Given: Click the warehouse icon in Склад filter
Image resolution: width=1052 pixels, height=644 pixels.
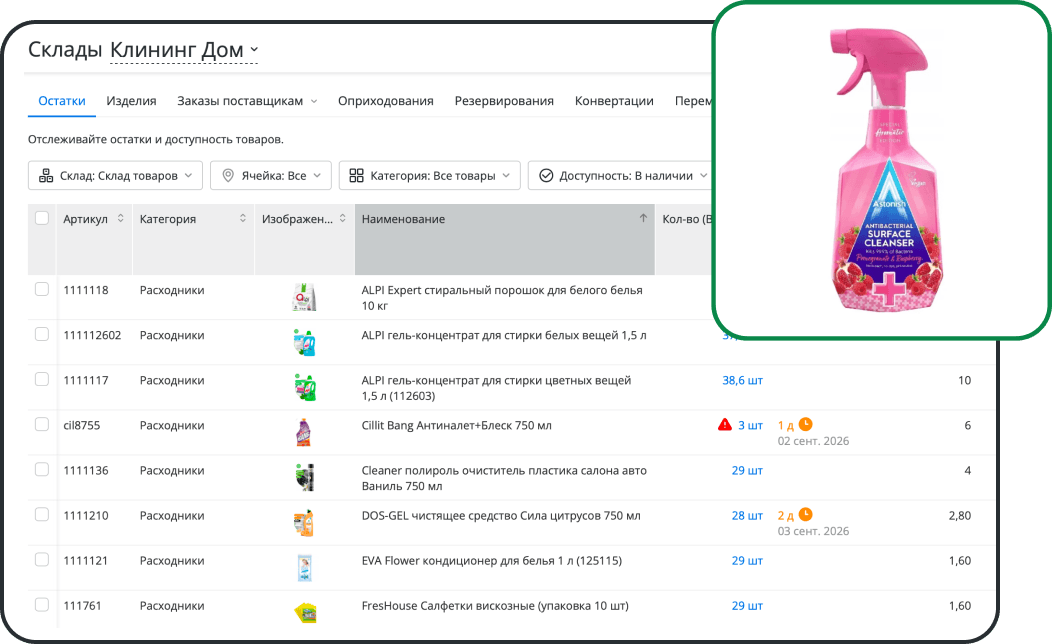Looking at the screenshot, I should tap(46, 175).
